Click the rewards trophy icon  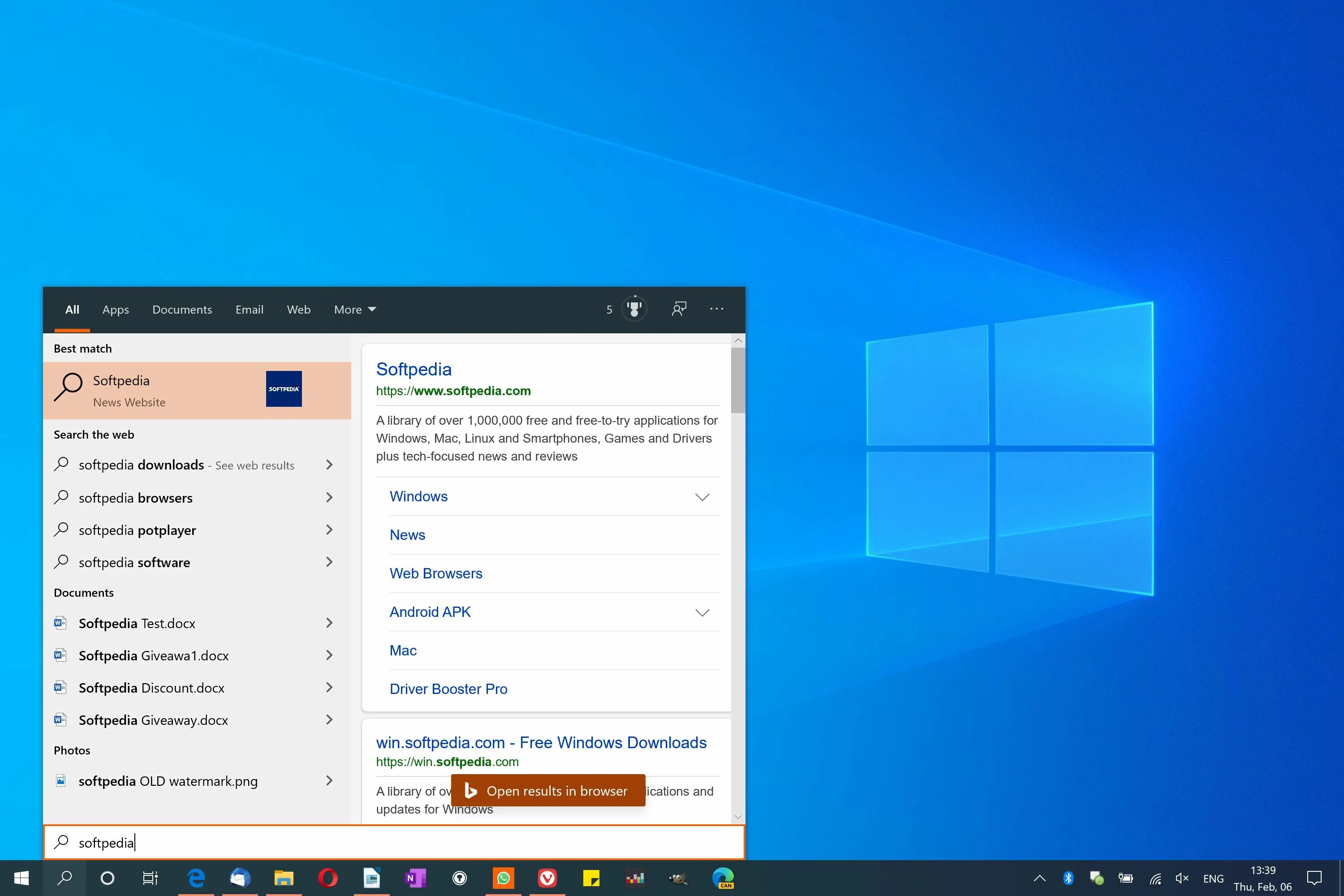[634, 309]
